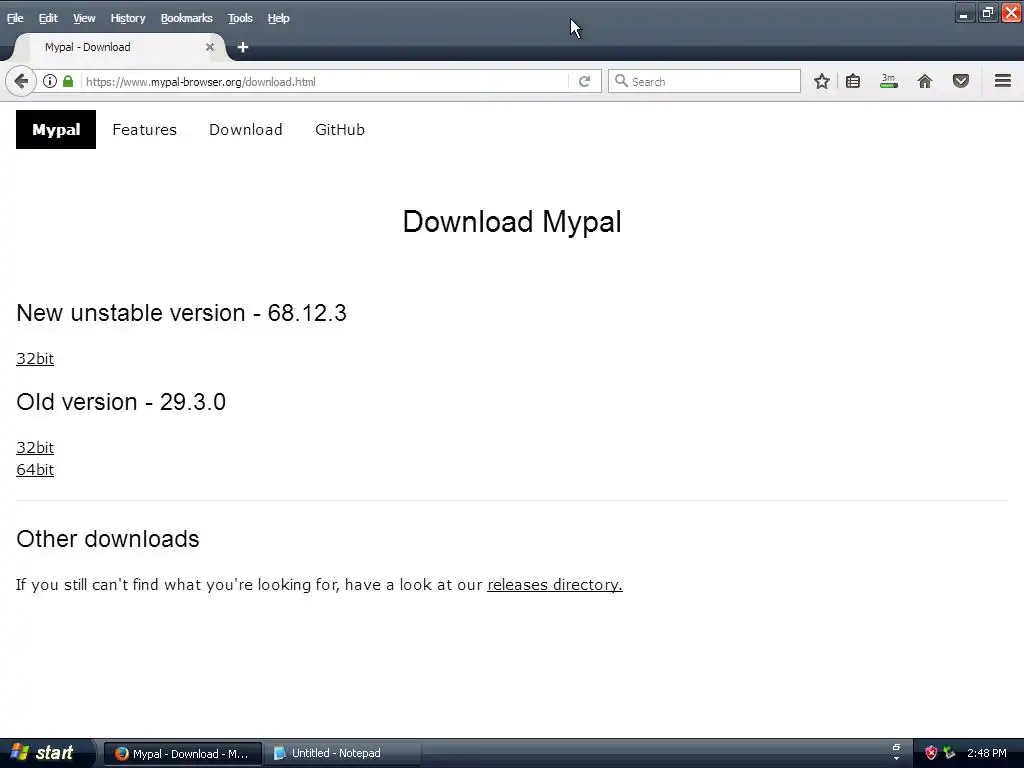This screenshot has width=1024, height=768.
Task: Click the Download Mypal heading
Action: pos(512,222)
